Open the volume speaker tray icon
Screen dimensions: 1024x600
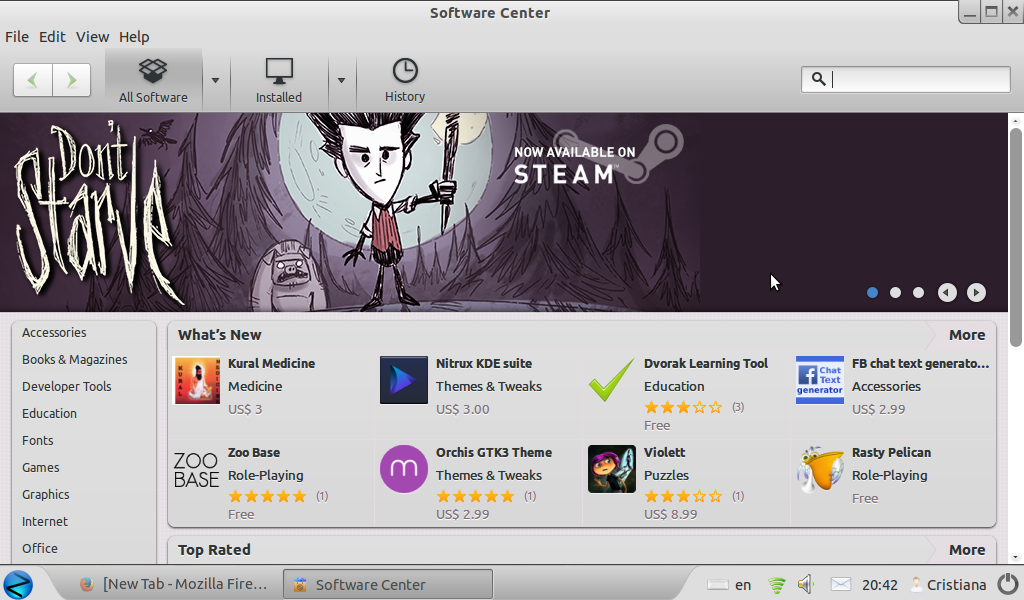(805, 584)
